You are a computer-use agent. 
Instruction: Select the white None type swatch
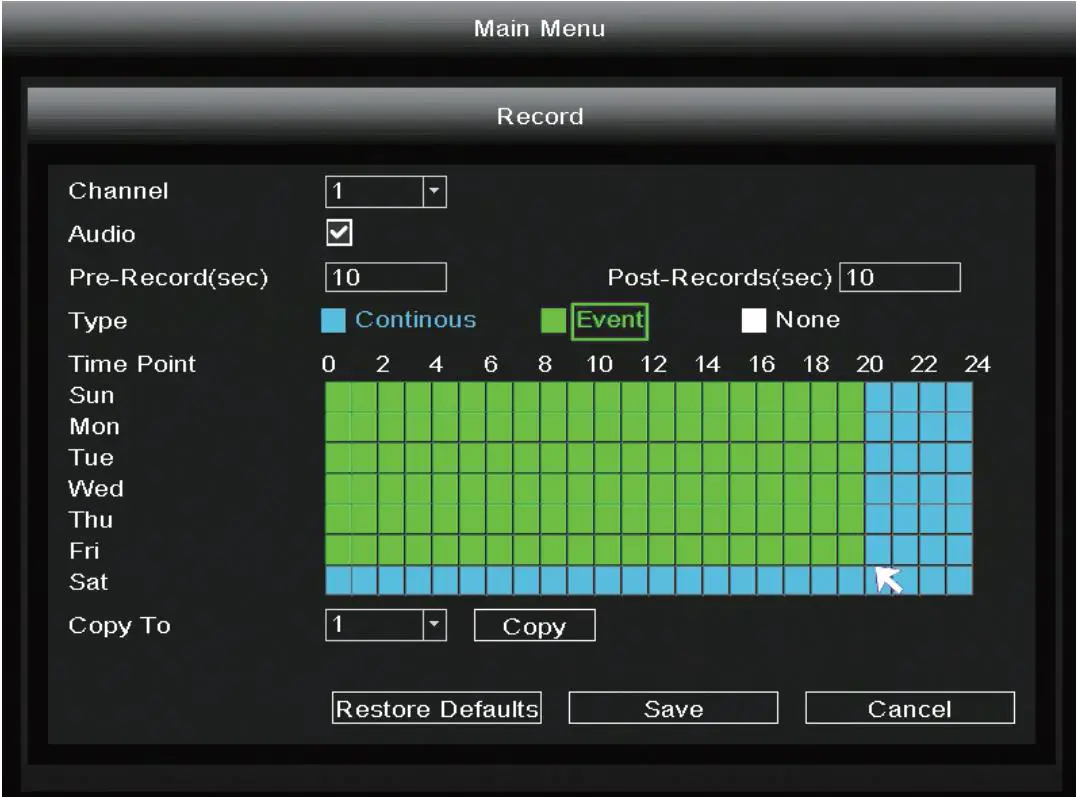[754, 321]
